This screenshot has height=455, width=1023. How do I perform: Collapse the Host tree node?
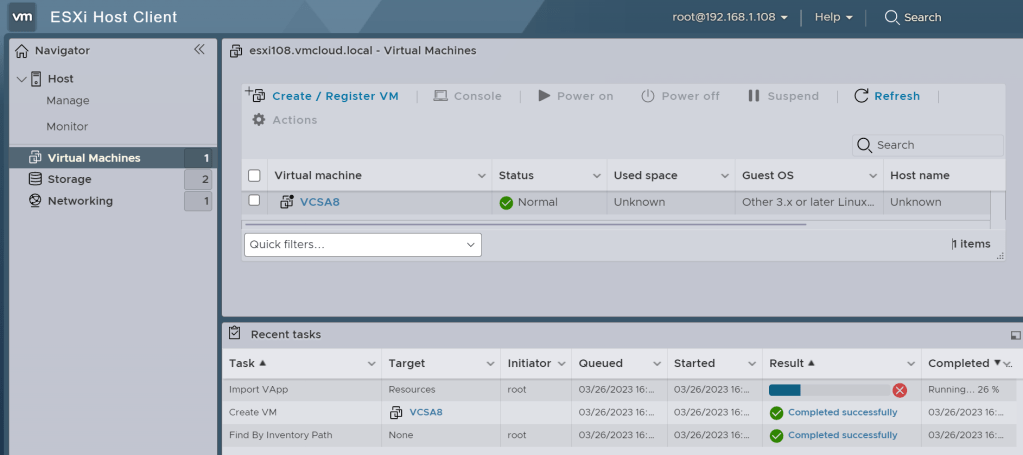(x=22, y=79)
